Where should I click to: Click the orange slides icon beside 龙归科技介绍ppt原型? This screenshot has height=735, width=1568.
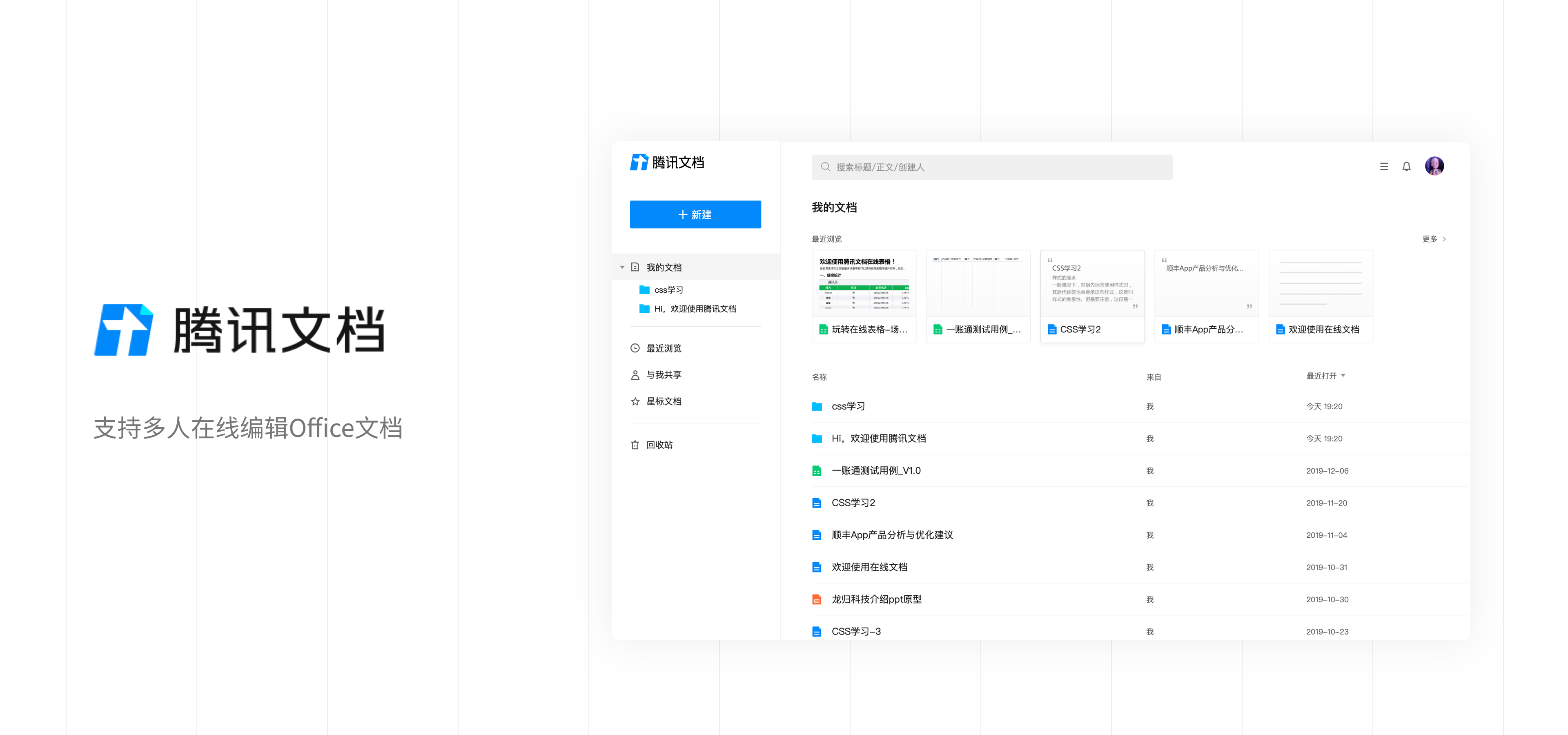(817, 600)
